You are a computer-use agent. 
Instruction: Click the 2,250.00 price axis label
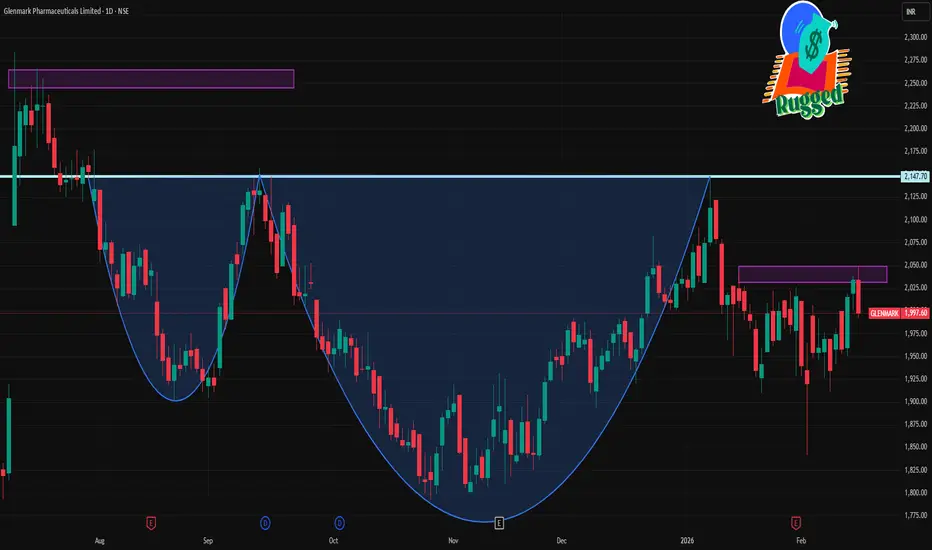(x=915, y=83)
